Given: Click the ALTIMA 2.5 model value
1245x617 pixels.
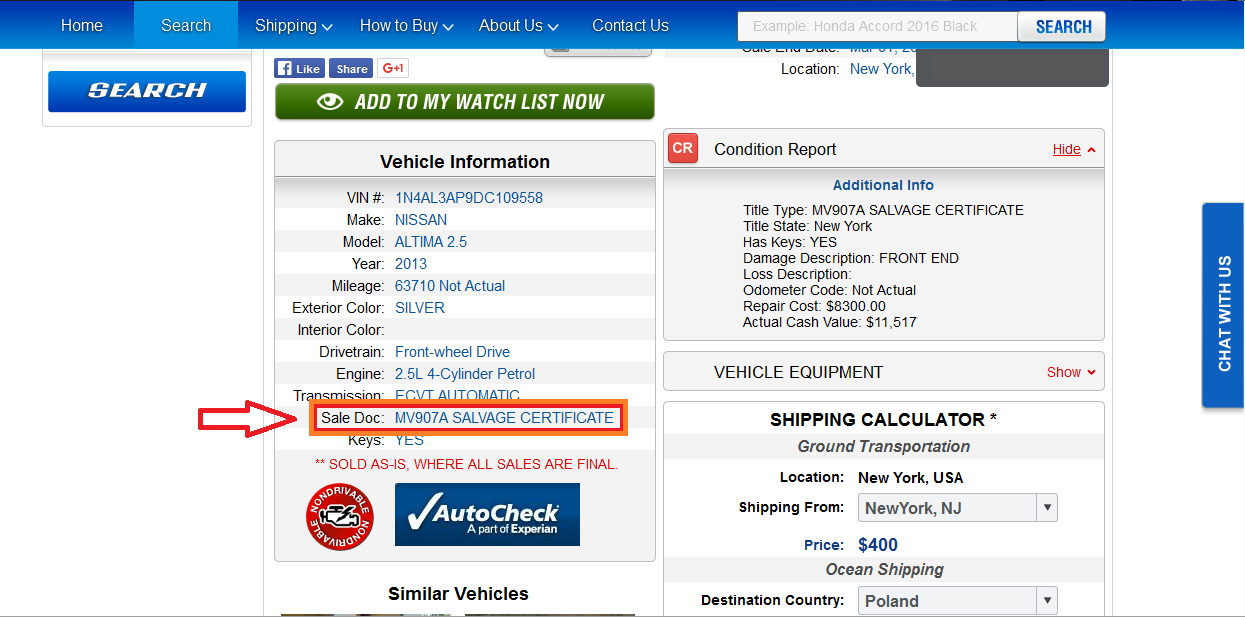Looking at the screenshot, I should click(x=431, y=242).
